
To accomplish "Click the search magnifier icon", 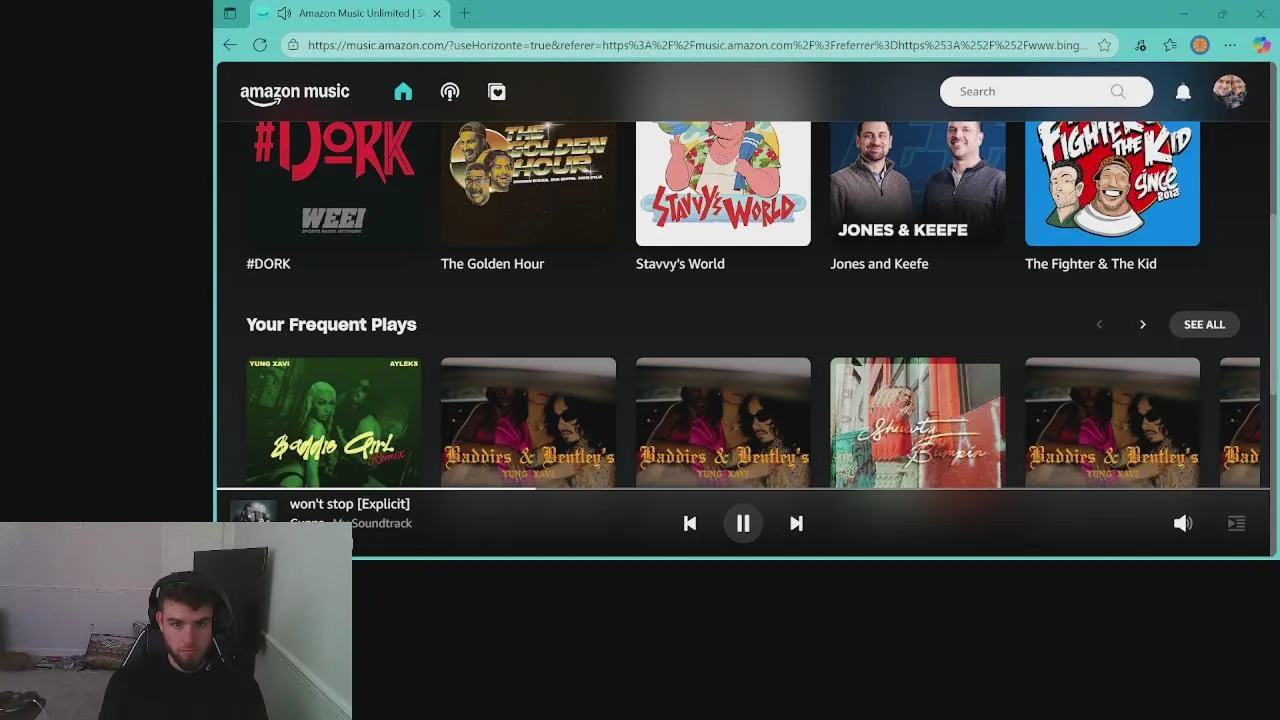I will [x=1118, y=92].
